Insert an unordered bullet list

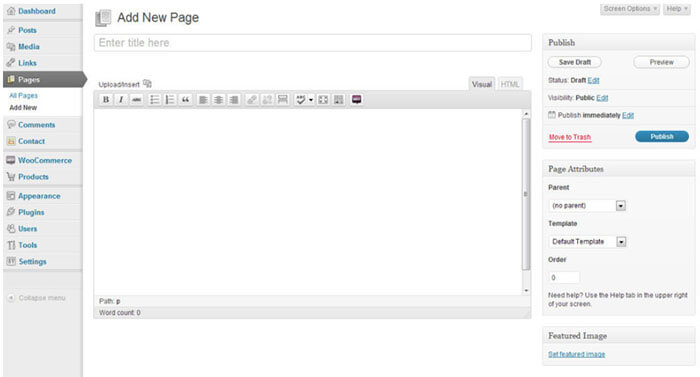click(x=154, y=100)
